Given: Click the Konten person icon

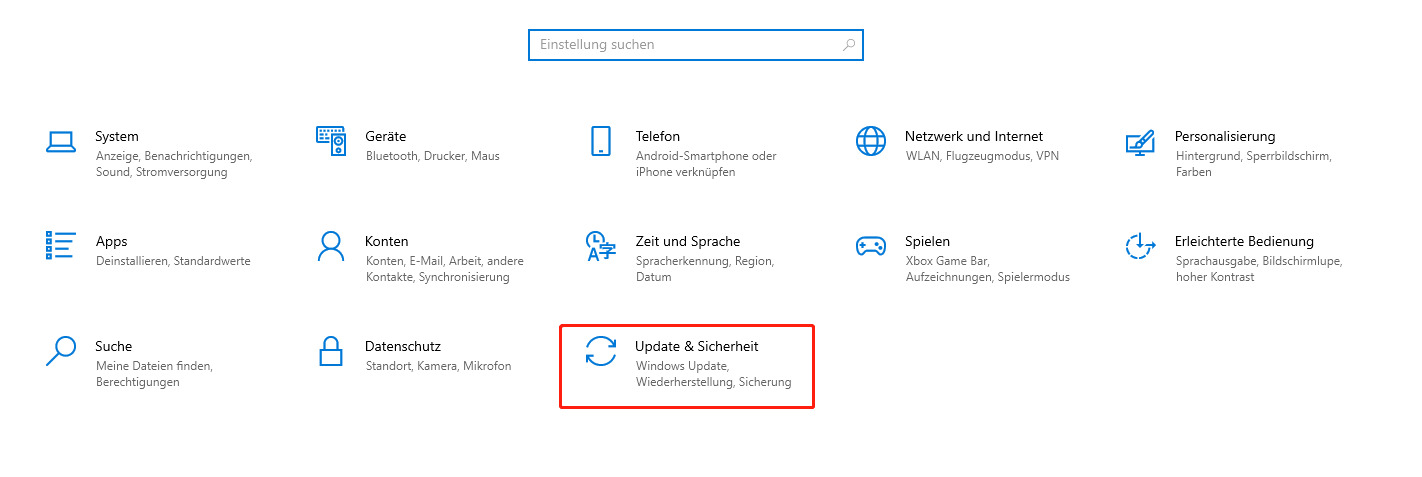Looking at the screenshot, I should click(331, 246).
